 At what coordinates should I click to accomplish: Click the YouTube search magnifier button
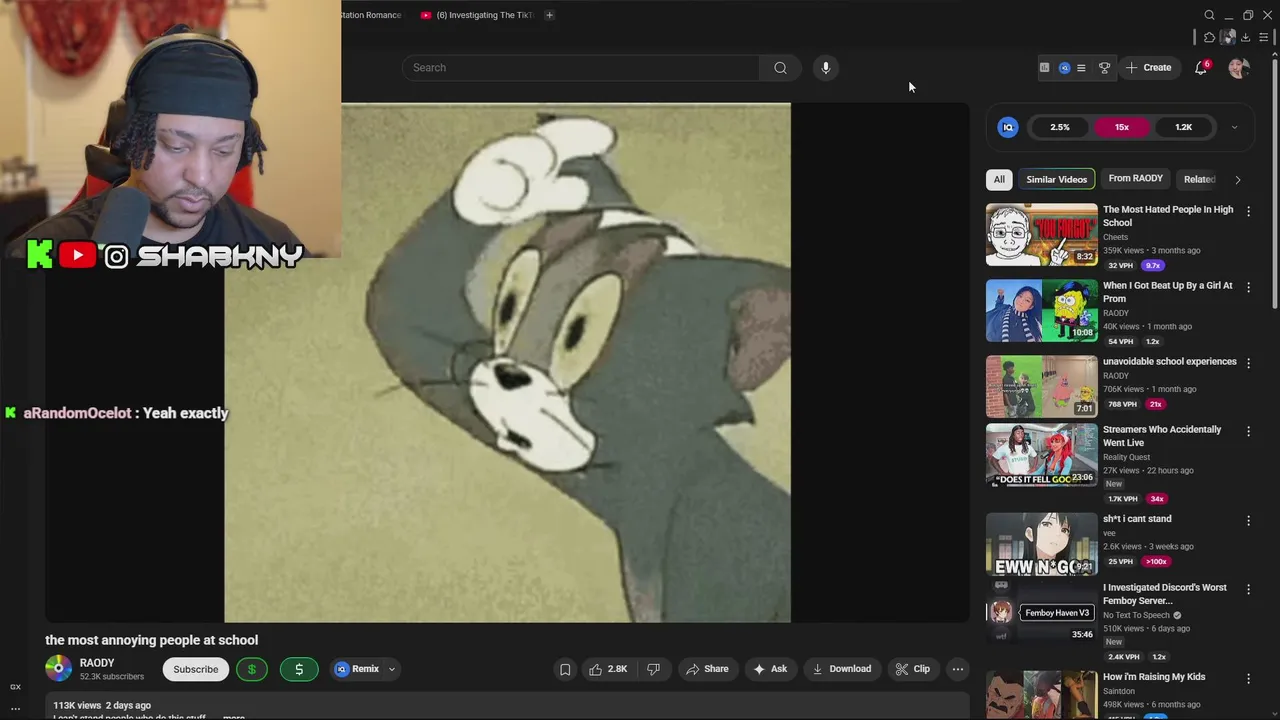780,68
